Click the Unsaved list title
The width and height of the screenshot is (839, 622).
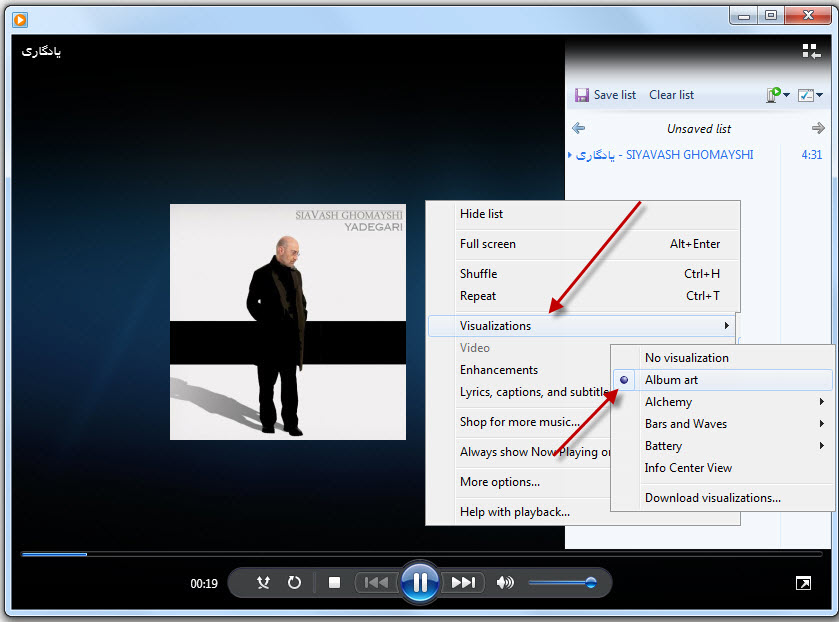699,128
